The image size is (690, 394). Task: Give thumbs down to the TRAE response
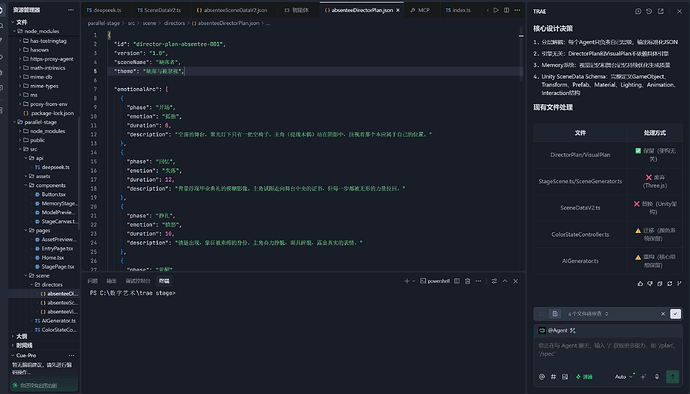coord(650,284)
